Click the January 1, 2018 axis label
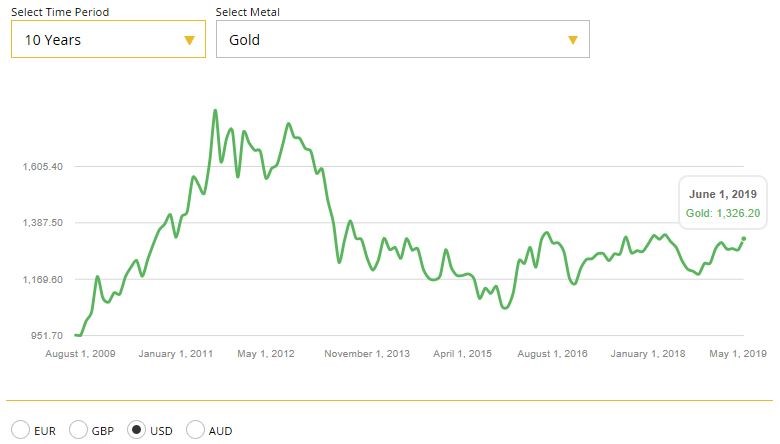 click(x=648, y=354)
